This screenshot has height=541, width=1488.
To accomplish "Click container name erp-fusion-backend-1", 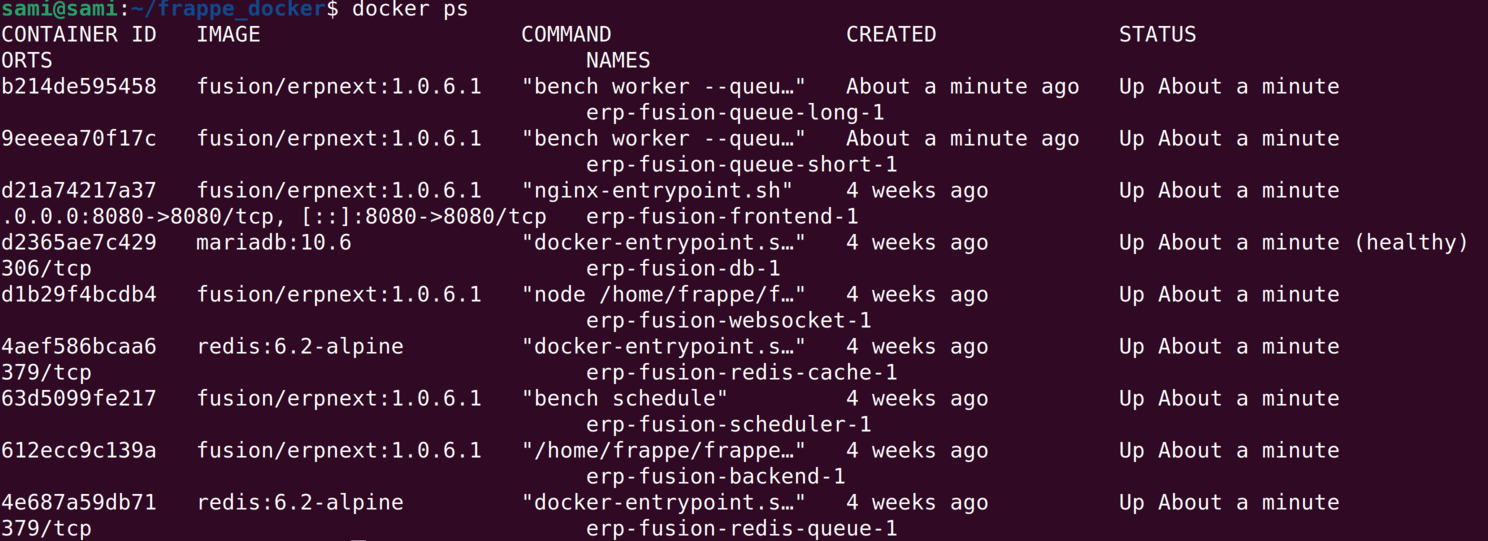I will tap(716, 477).
